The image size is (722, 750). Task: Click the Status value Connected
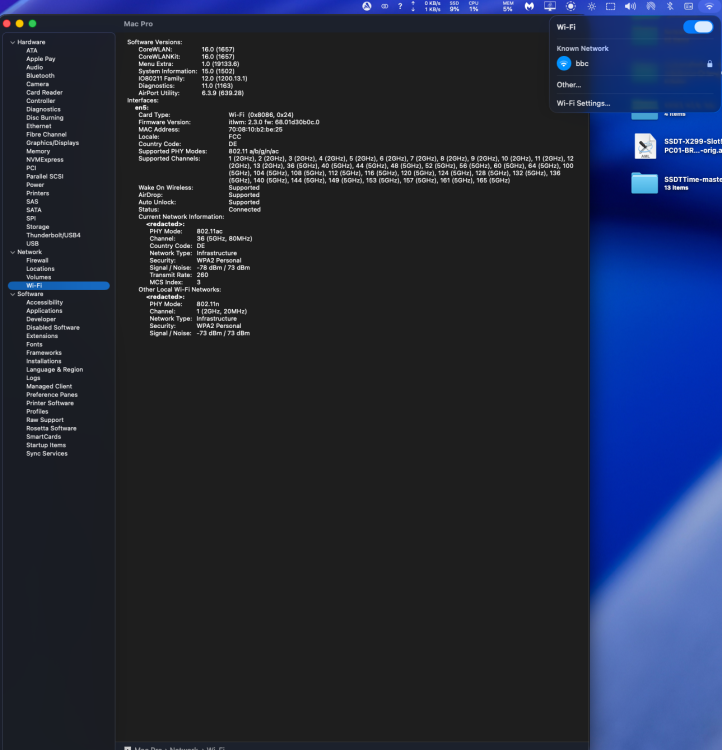pos(244,210)
